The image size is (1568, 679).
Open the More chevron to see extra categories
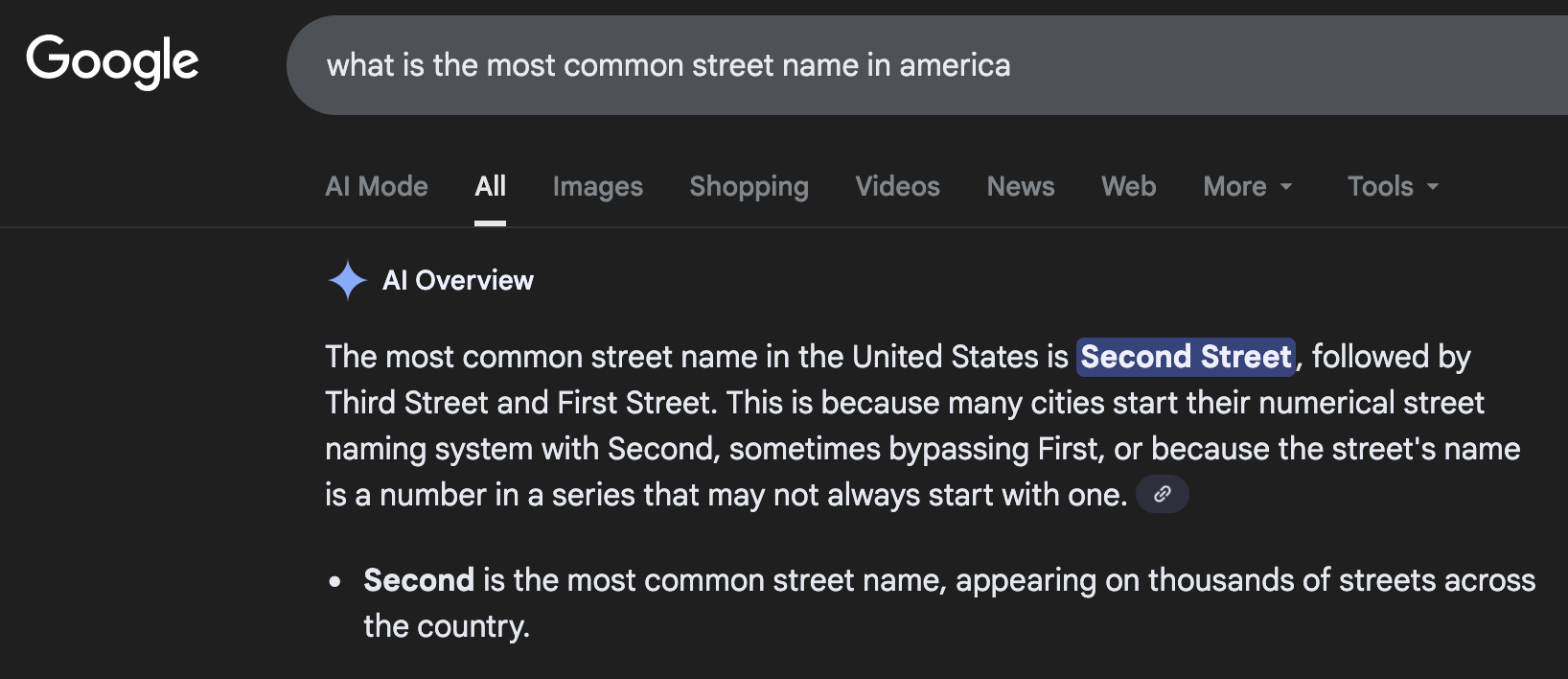point(1286,188)
